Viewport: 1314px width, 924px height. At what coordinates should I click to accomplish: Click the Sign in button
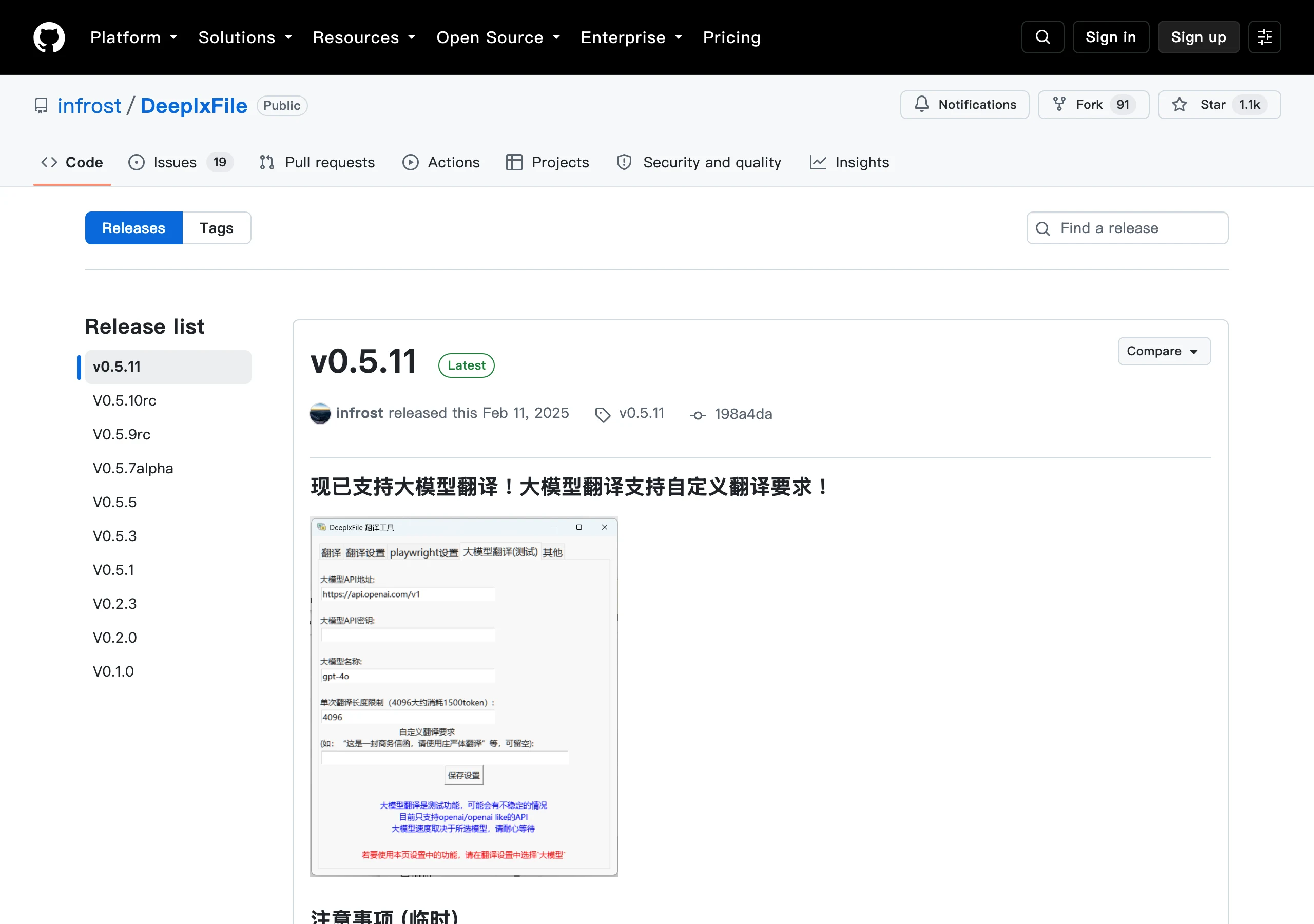tap(1110, 37)
